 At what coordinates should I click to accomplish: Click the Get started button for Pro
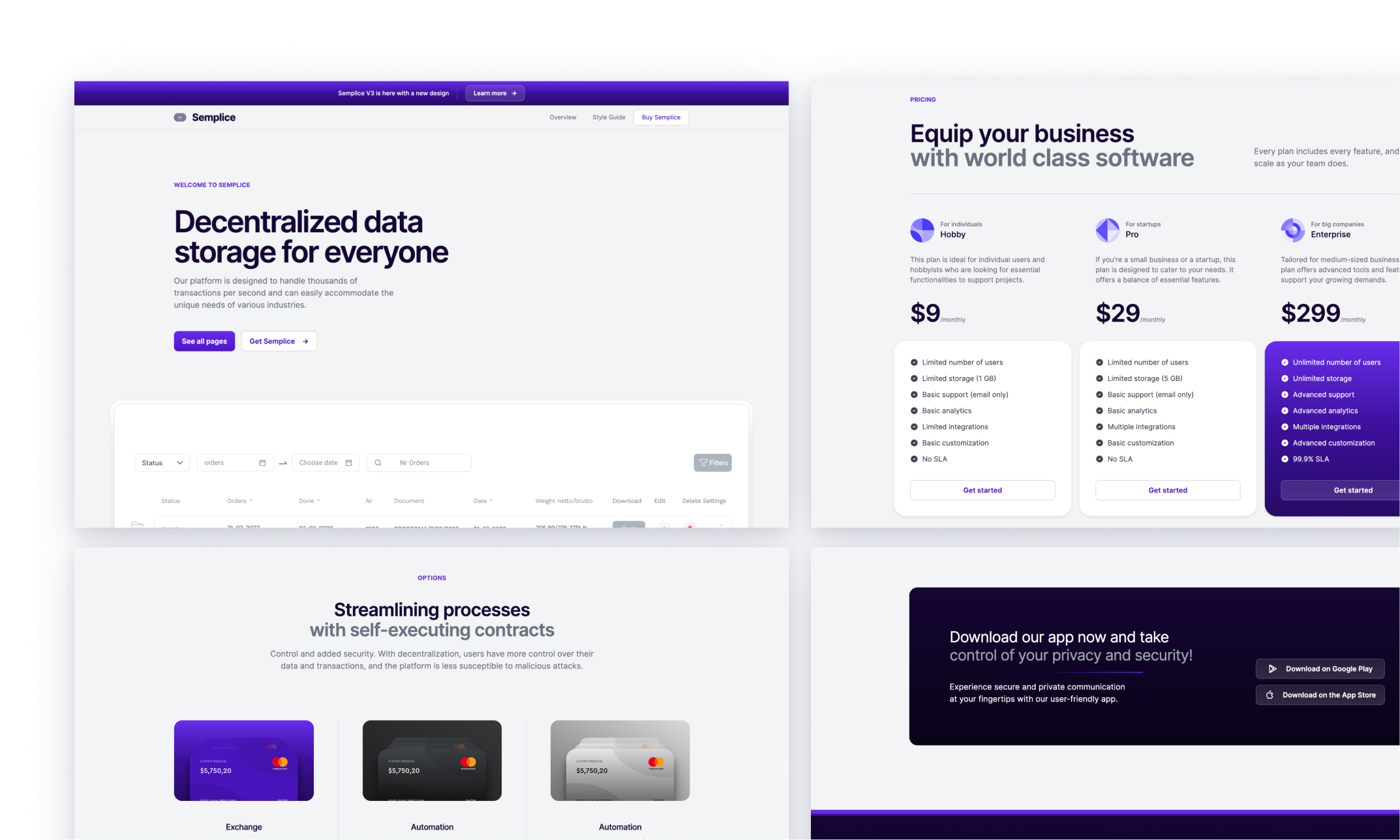(x=1168, y=490)
